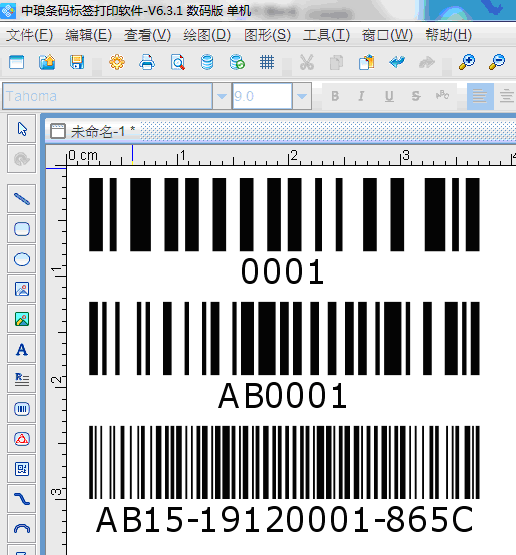The width and height of the screenshot is (516, 555).
Task: Select the rich text paragraph tool
Action: click(22, 379)
